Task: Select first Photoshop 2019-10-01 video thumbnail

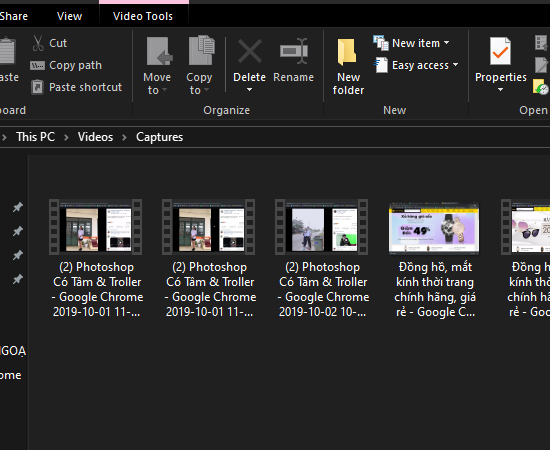Action: [95, 227]
